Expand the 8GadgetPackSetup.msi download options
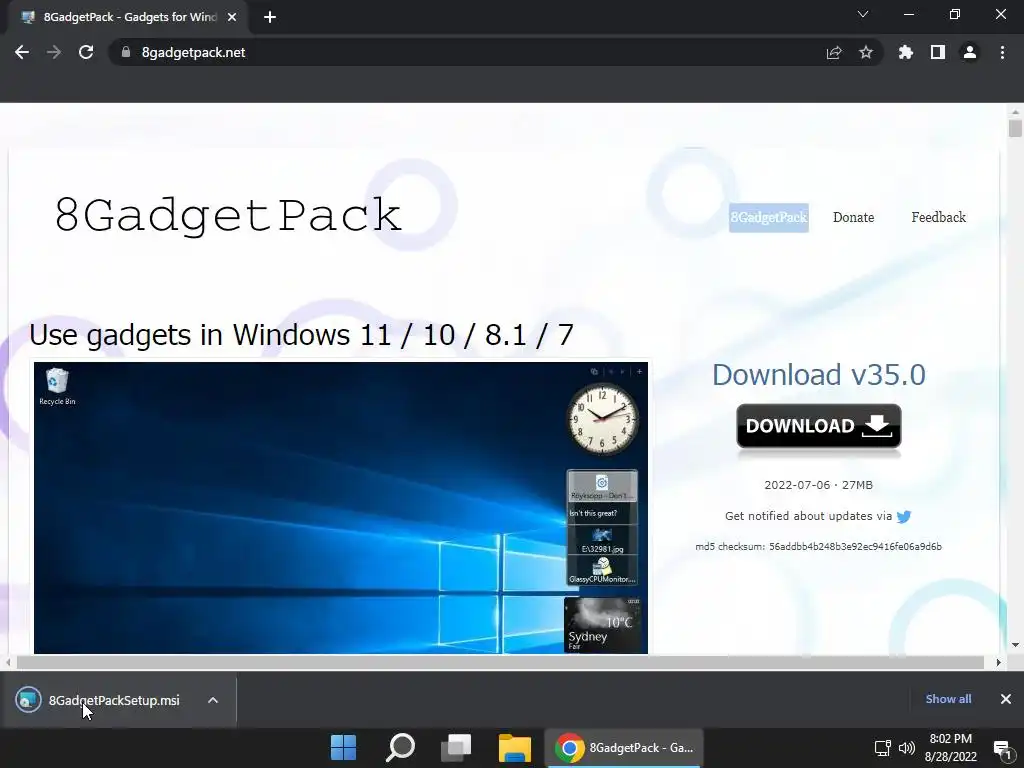Image resolution: width=1024 pixels, height=768 pixels. pyautogui.click(x=213, y=700)
